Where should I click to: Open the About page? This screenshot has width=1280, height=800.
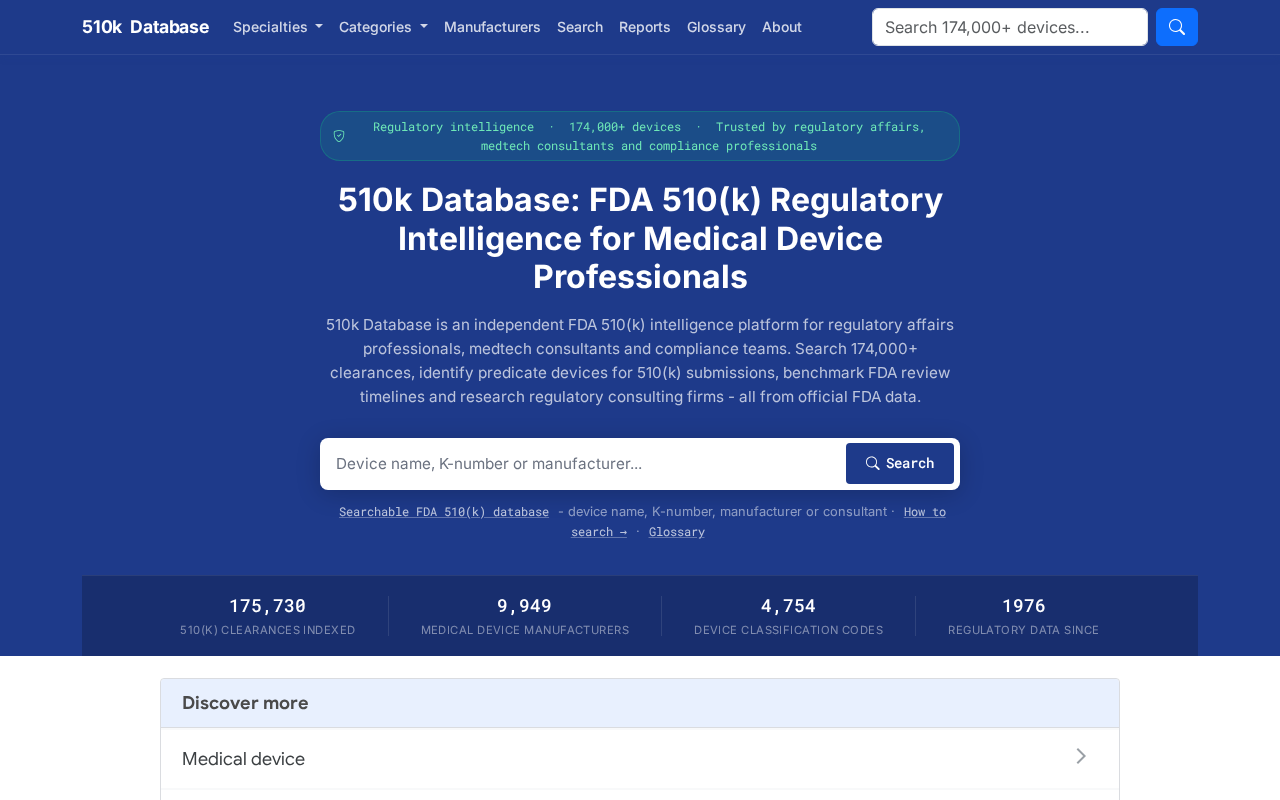tap(782, 27)
